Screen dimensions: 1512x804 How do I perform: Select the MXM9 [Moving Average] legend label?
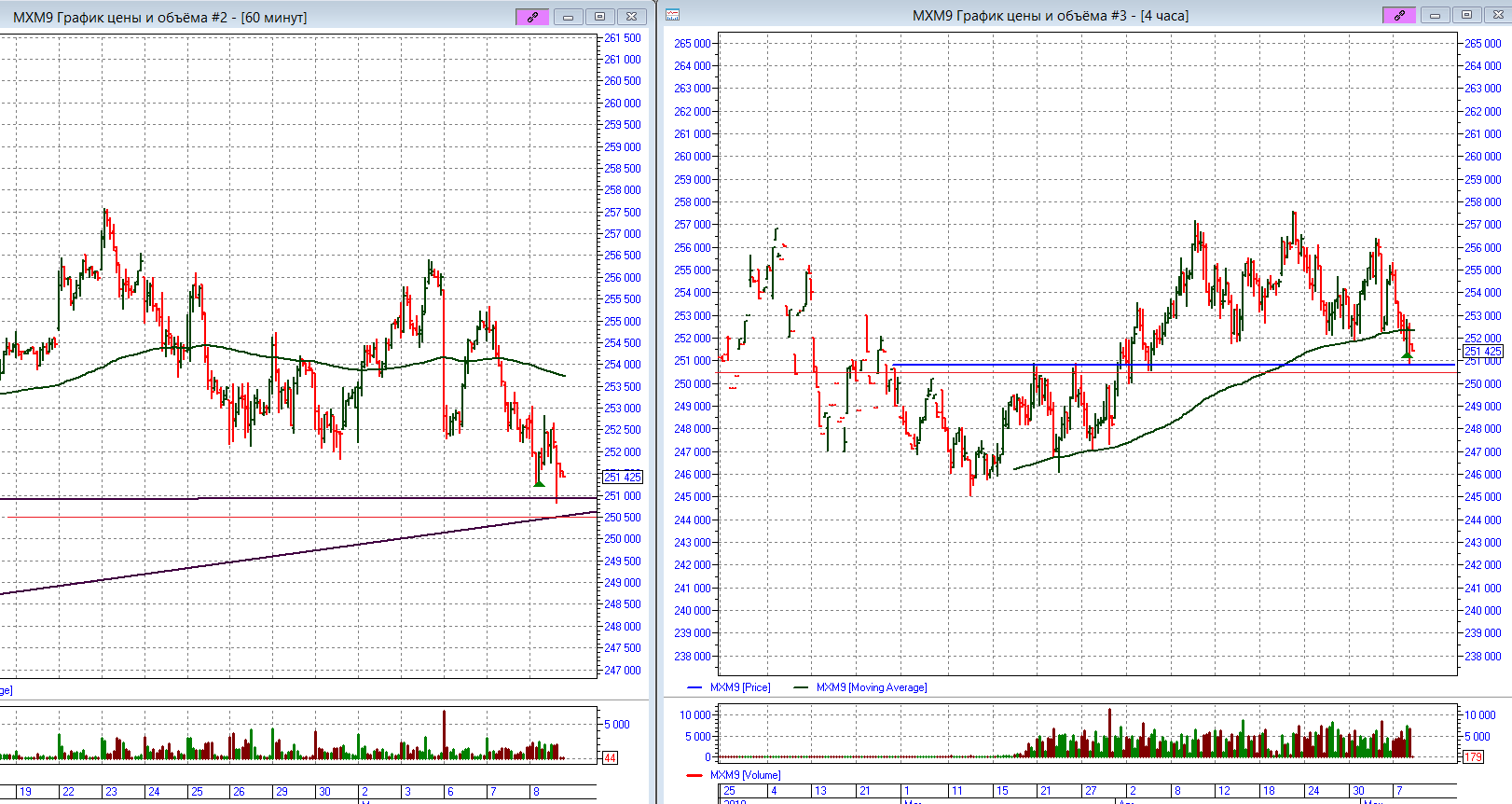click(x=871, y=687)
